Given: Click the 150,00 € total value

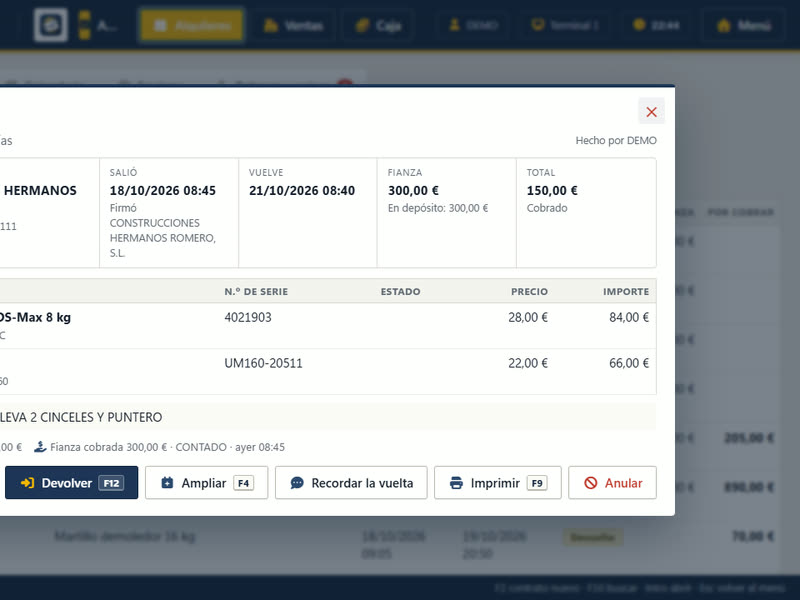Looking at the screenshot, I should [x=552, y=191].
